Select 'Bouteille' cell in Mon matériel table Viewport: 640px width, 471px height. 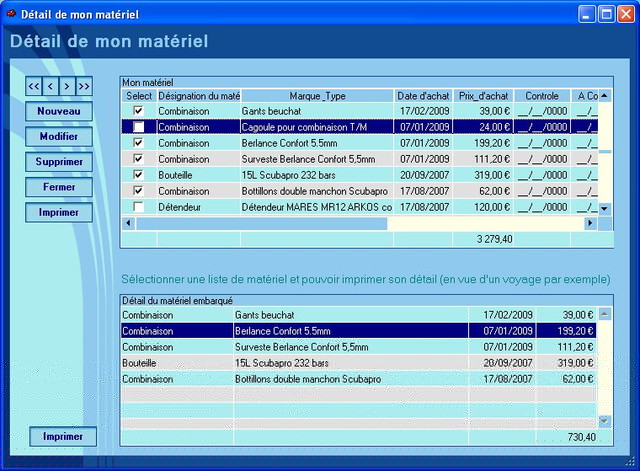[x=199, y=175]
